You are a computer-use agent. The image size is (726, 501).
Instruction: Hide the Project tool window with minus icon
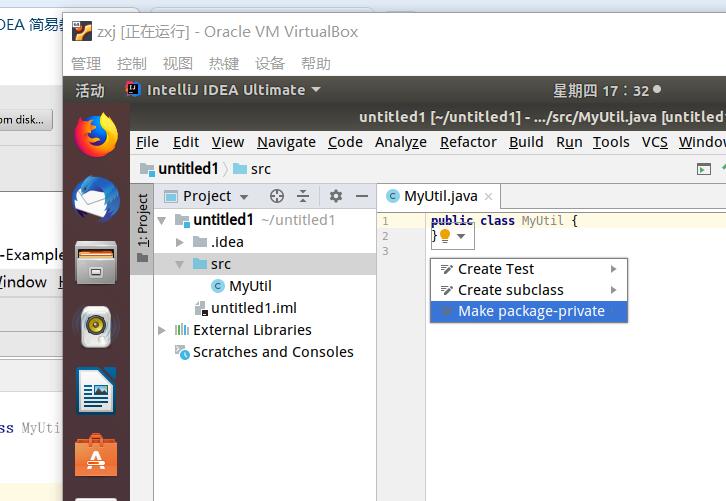pos(362,196)
